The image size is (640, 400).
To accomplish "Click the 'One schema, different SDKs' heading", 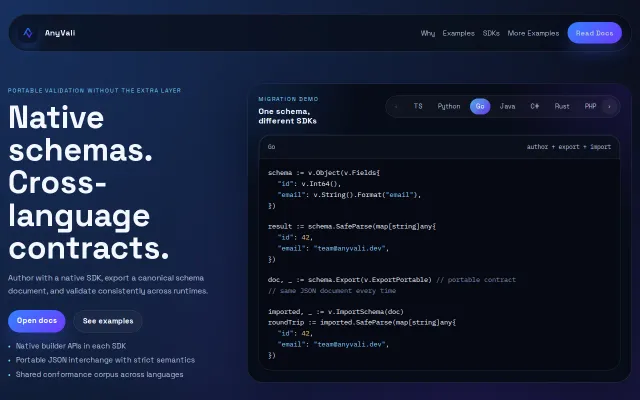I will pos(287,116).
